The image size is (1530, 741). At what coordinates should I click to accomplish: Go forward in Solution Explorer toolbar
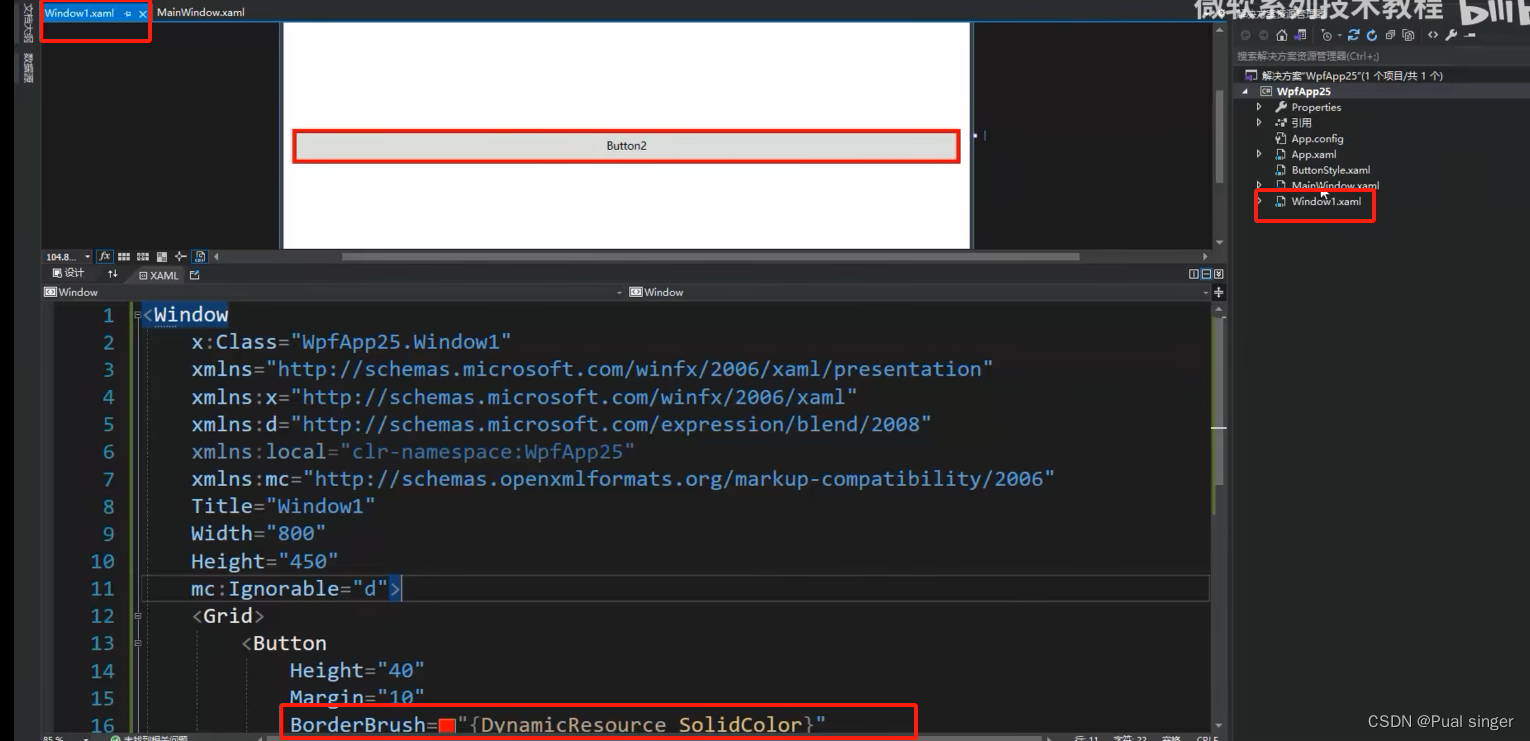[1264, 35]
